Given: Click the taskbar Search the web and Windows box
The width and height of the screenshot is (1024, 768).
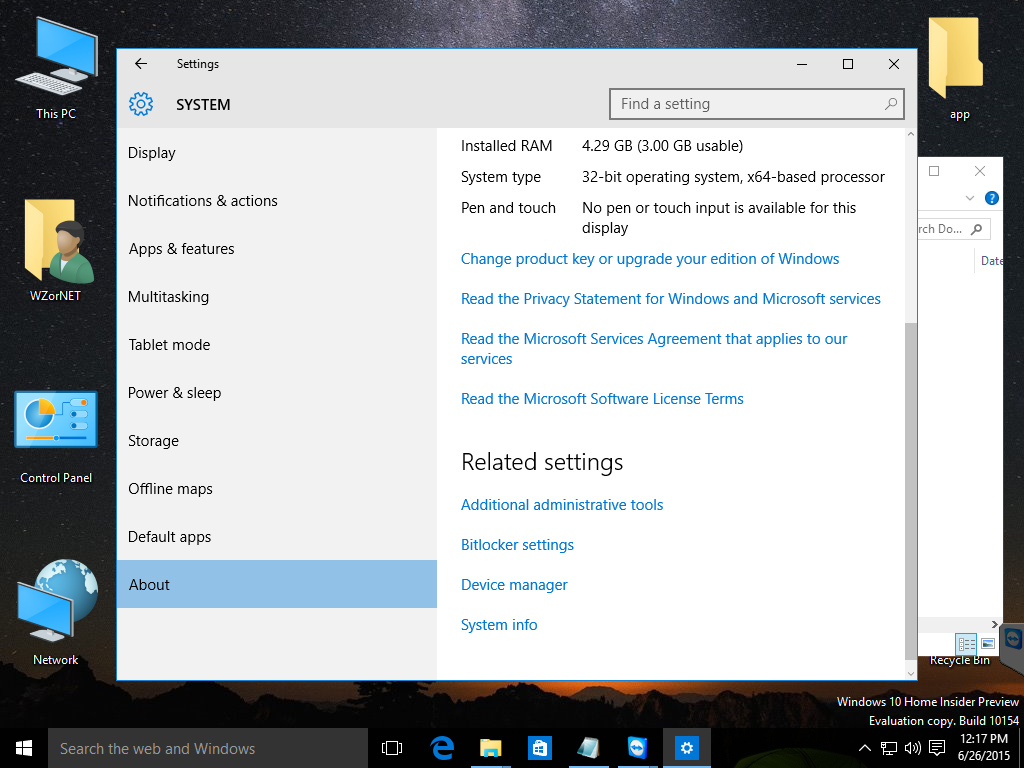Looking at the screenshot, I should point(208,748).
